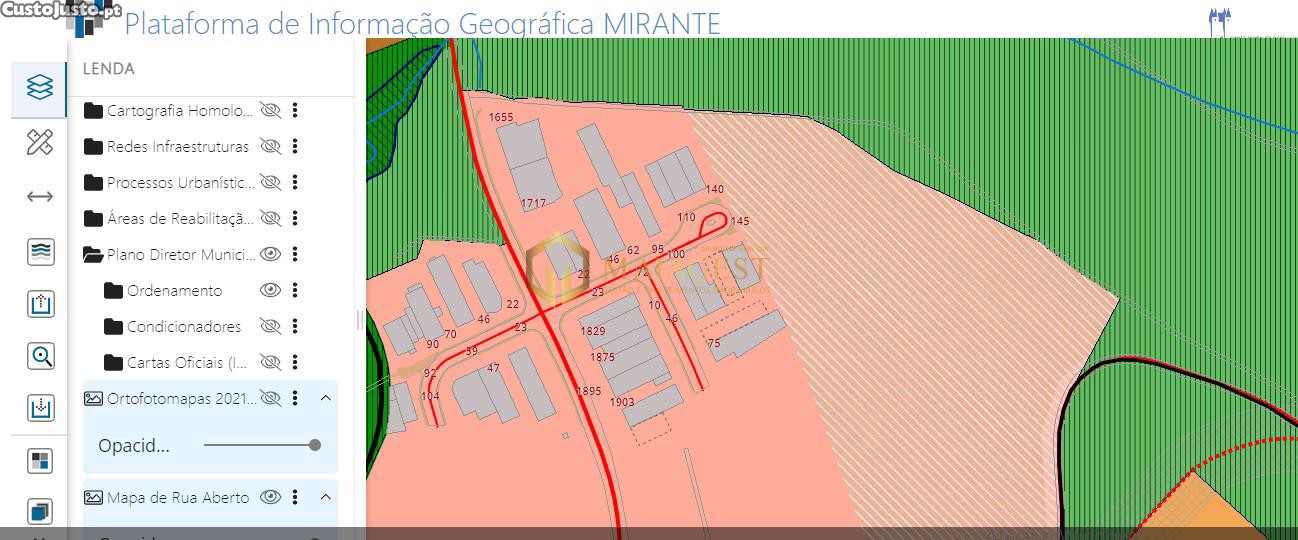The height and width of the screenshot is (540, 1298).
Task: Click the folder icon of Processos Urbanístic...
Action: 93,182
